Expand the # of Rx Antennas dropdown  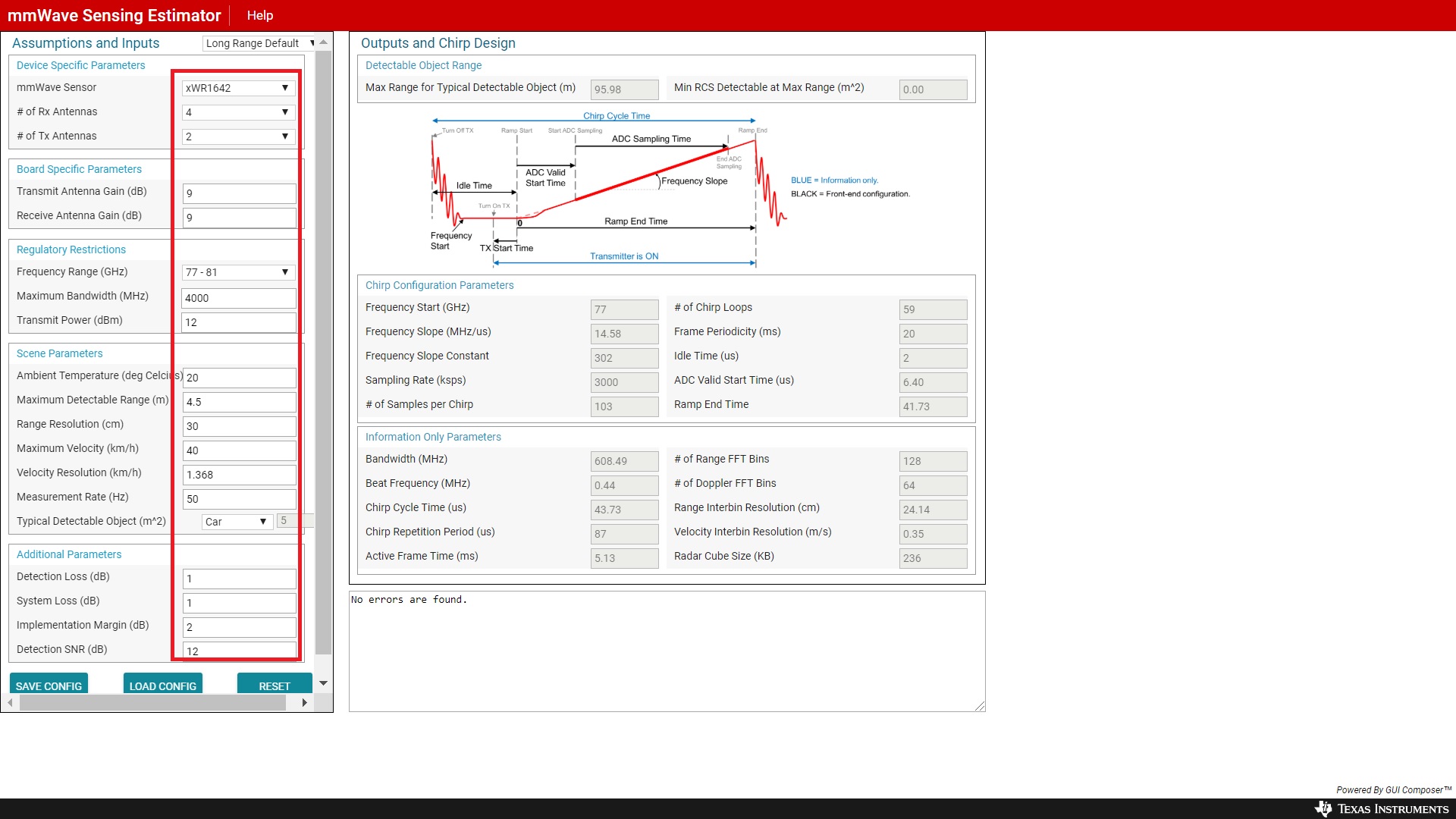tap(237, 112)
